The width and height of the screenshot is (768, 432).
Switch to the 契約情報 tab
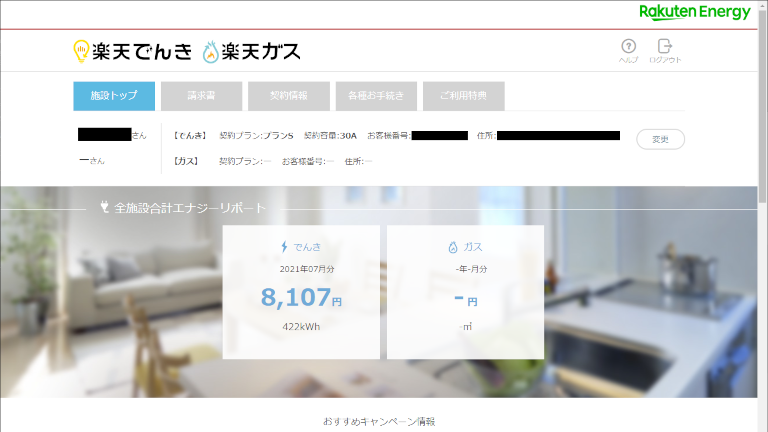pos(289,96)
